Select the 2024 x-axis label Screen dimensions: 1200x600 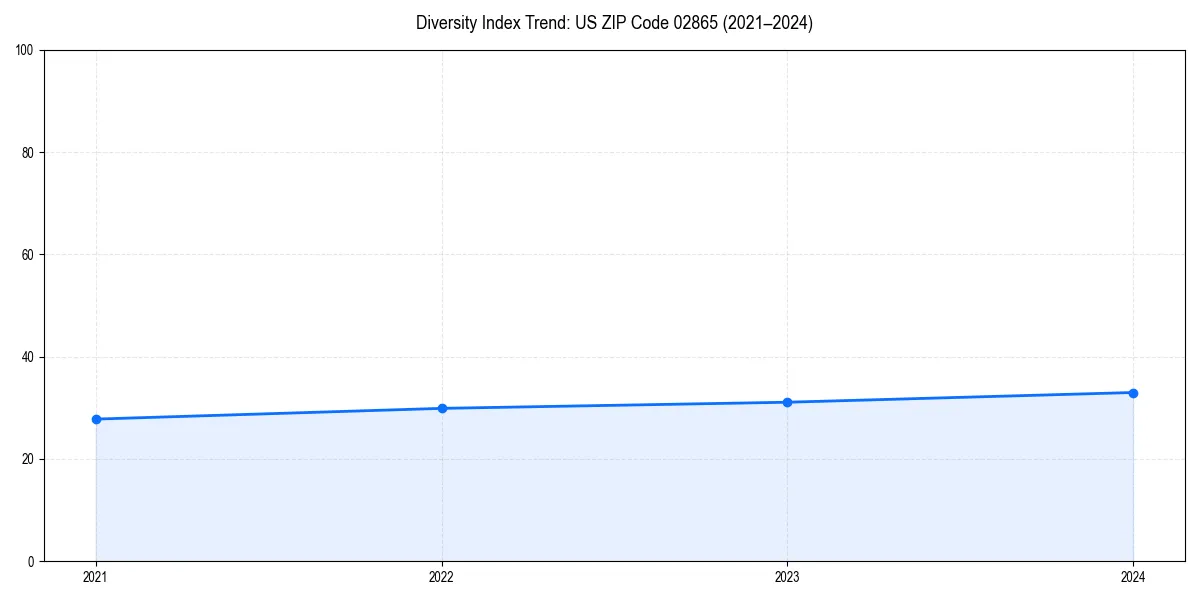[x=1133, y=577]
